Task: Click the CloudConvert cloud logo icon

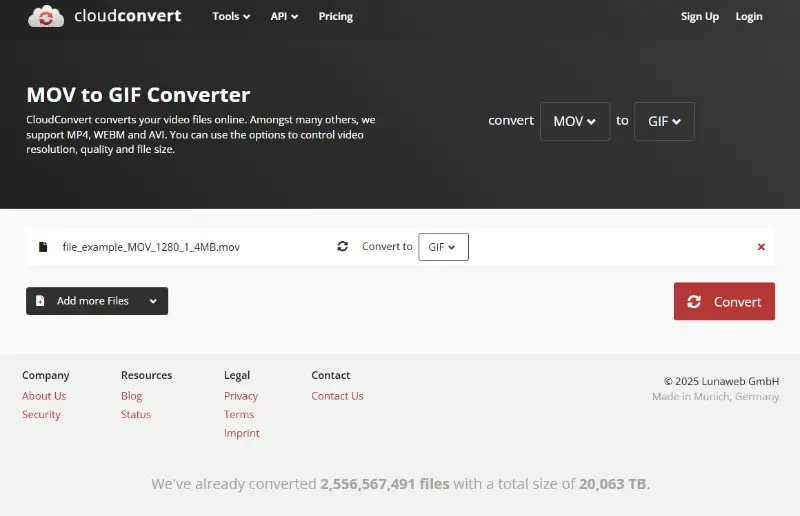Action: (x=46, y=16)
